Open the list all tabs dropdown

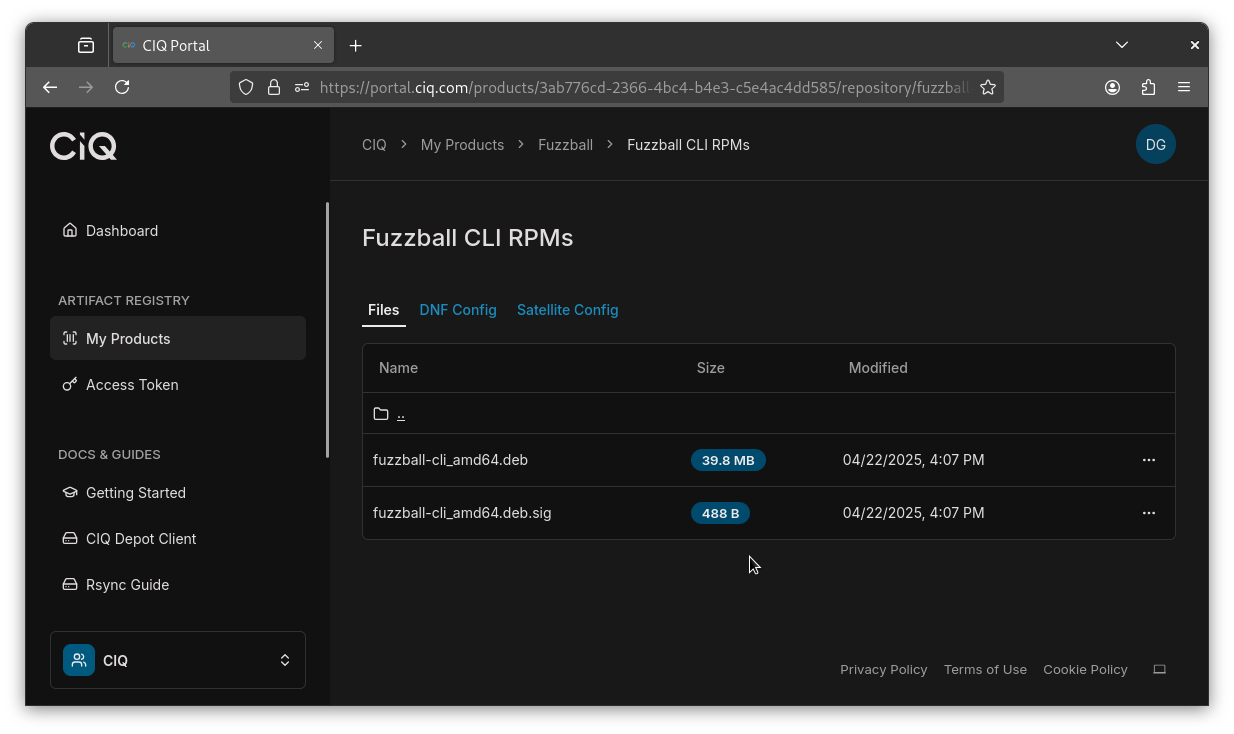coord(1122,45)
